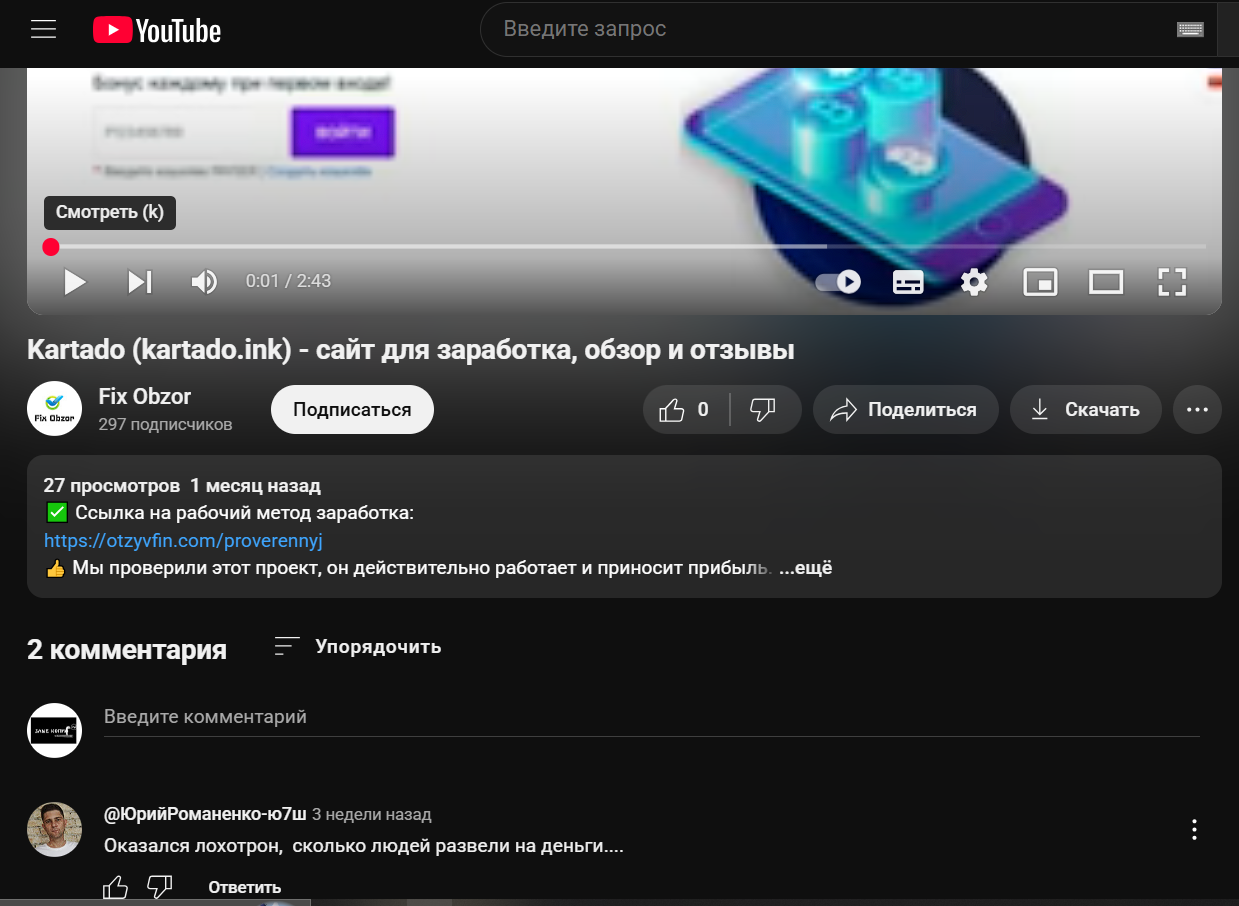Image resolution: width=1239 pixels, height=906 pixels.
Task: Open player settings gear
Action: pyautogui.click(x=974, y=282)
